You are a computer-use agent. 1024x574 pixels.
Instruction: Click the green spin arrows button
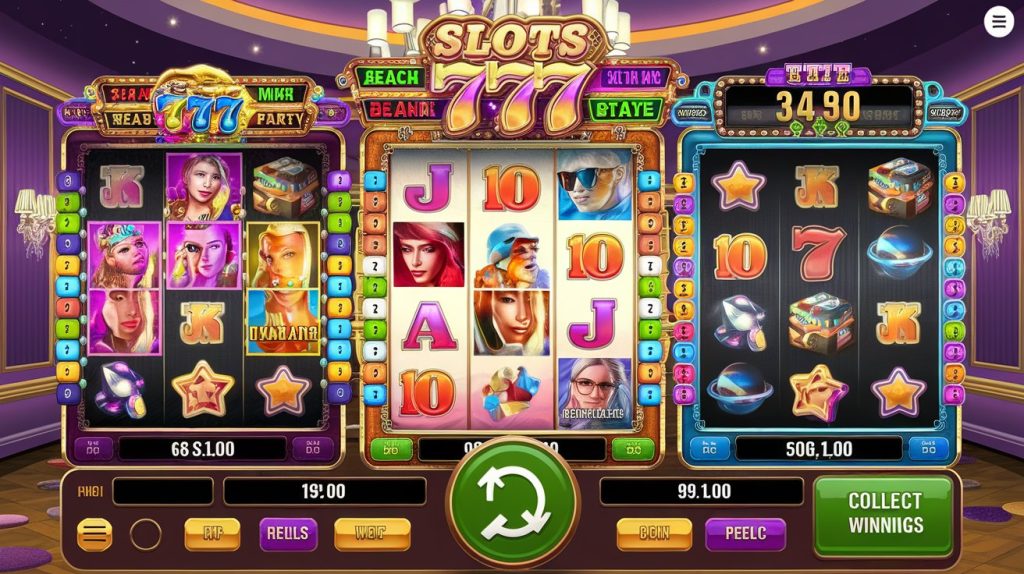(x=513, y=503)
